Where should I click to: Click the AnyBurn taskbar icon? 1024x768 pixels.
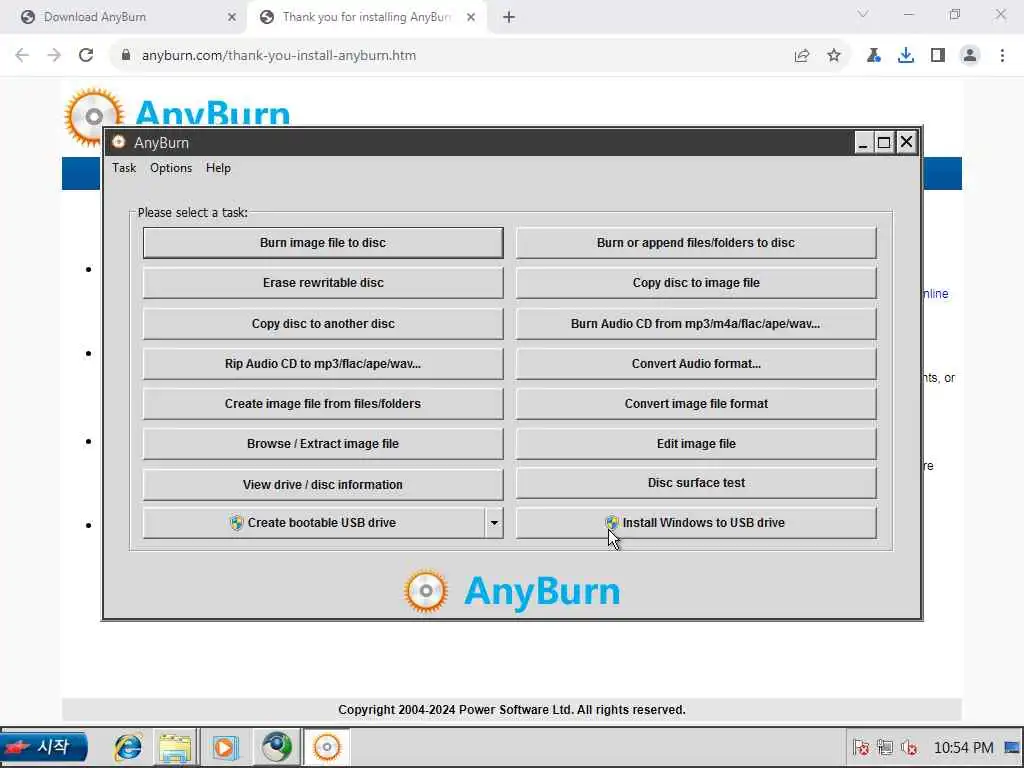327,747
